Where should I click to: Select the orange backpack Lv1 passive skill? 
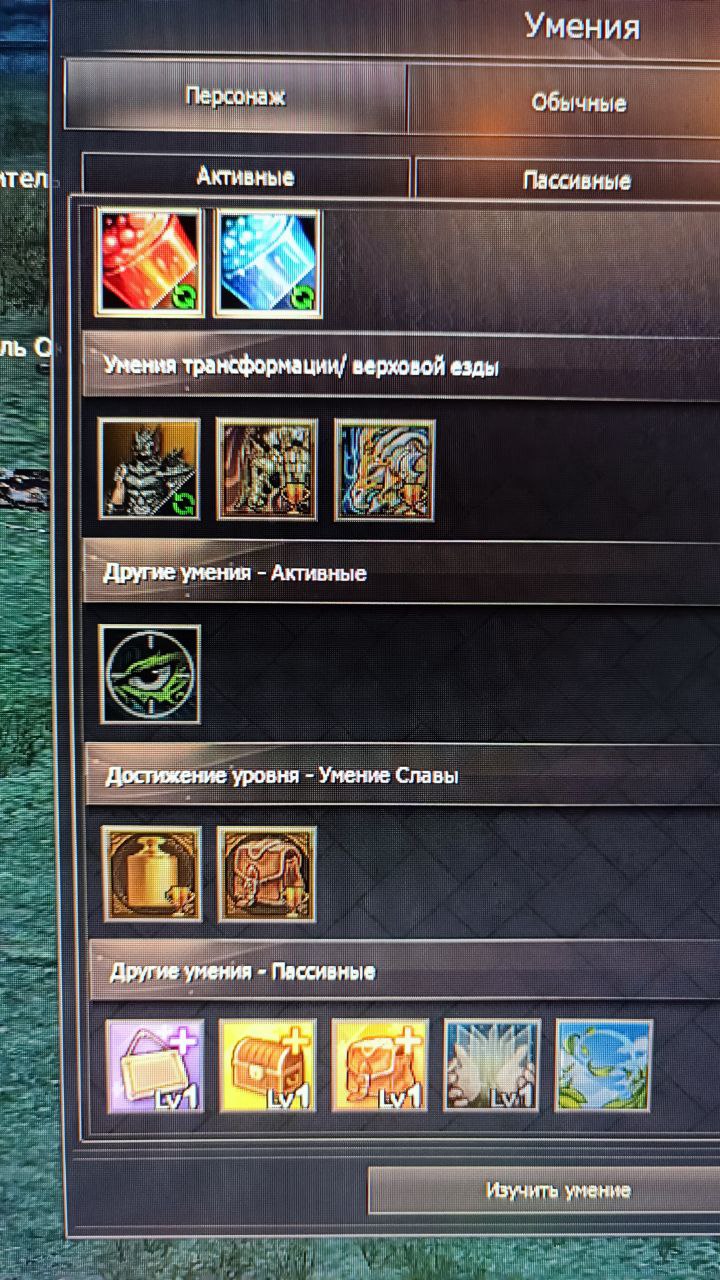click(380, 1066)
